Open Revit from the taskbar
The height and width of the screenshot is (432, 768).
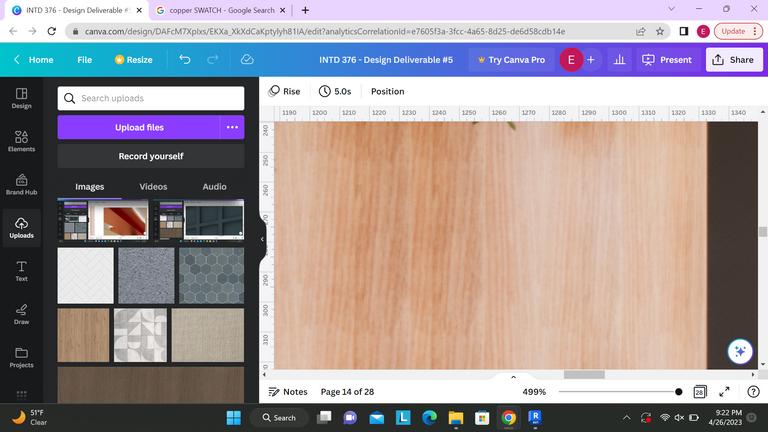(535, 417)
